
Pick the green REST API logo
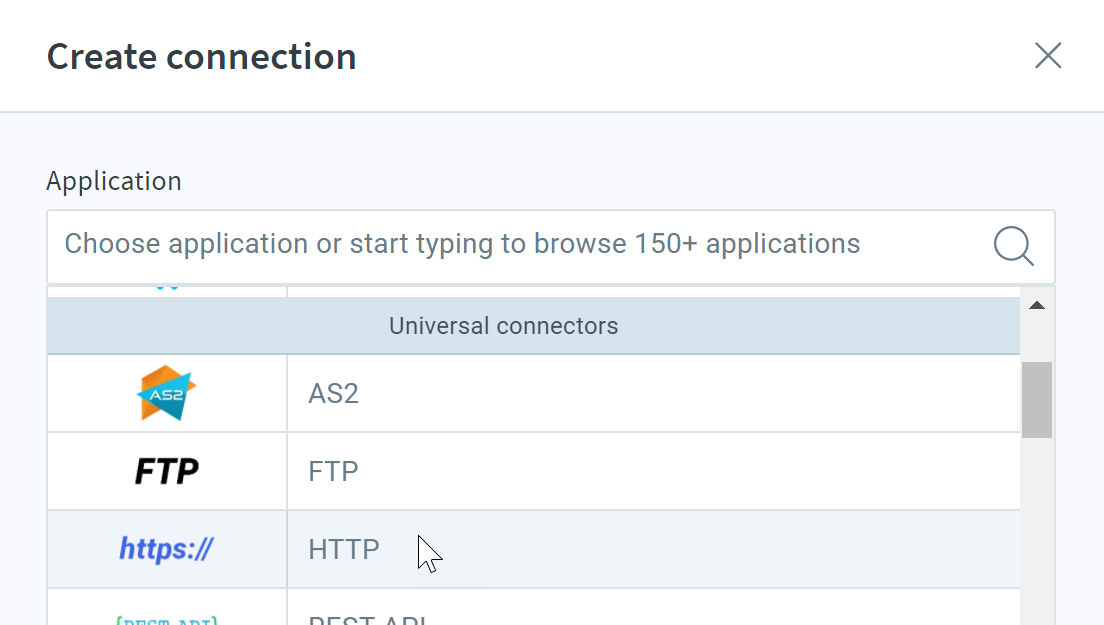pyautogui.click(x=167, y=619)
